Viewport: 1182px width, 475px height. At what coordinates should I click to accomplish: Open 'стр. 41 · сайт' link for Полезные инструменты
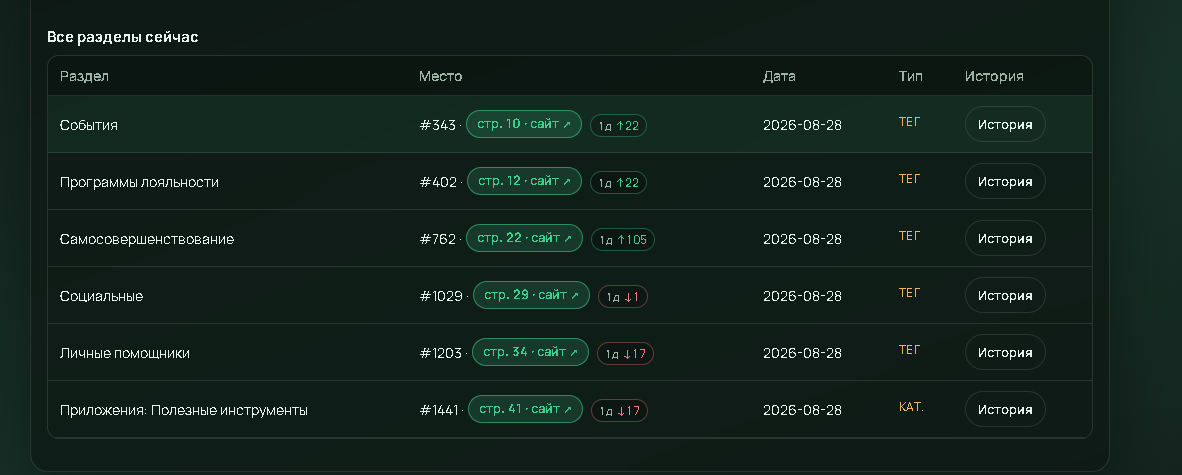pos(525,409)
